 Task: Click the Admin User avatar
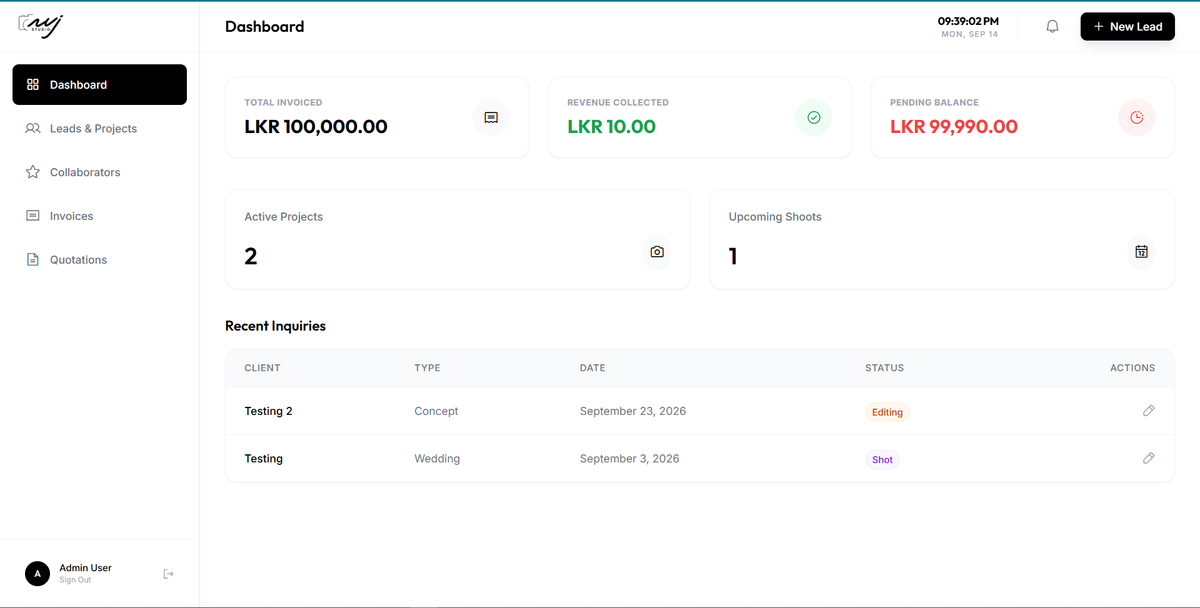pyautogui.click(x=37, y=573)
